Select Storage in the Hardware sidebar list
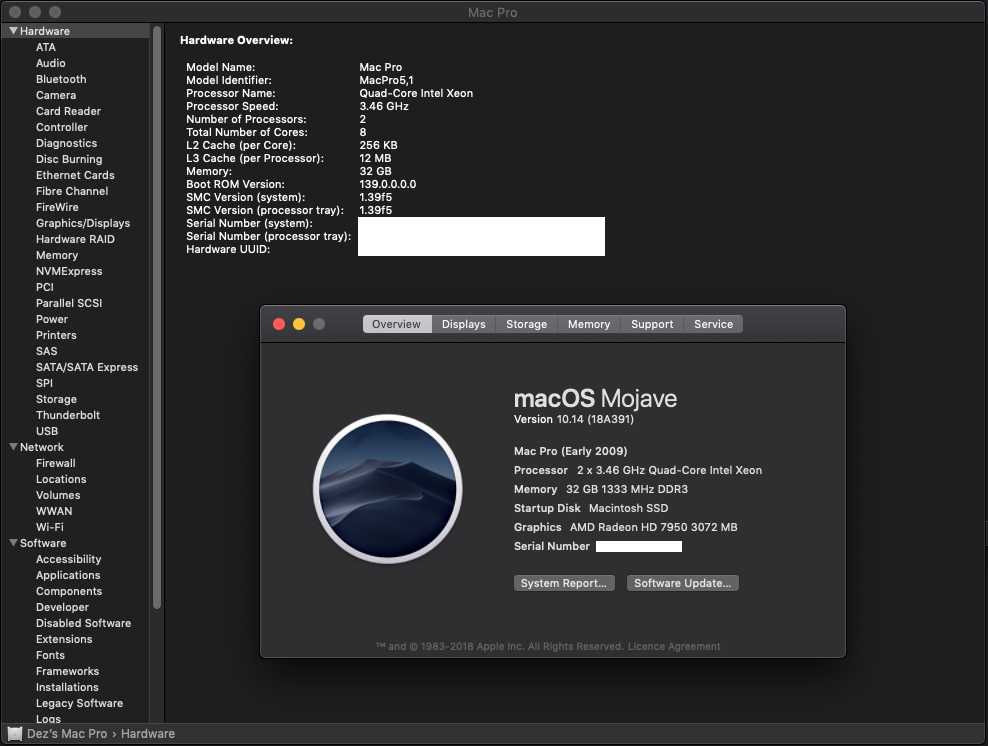The height and width of the screenshot is (746, 988). point(56,399)
